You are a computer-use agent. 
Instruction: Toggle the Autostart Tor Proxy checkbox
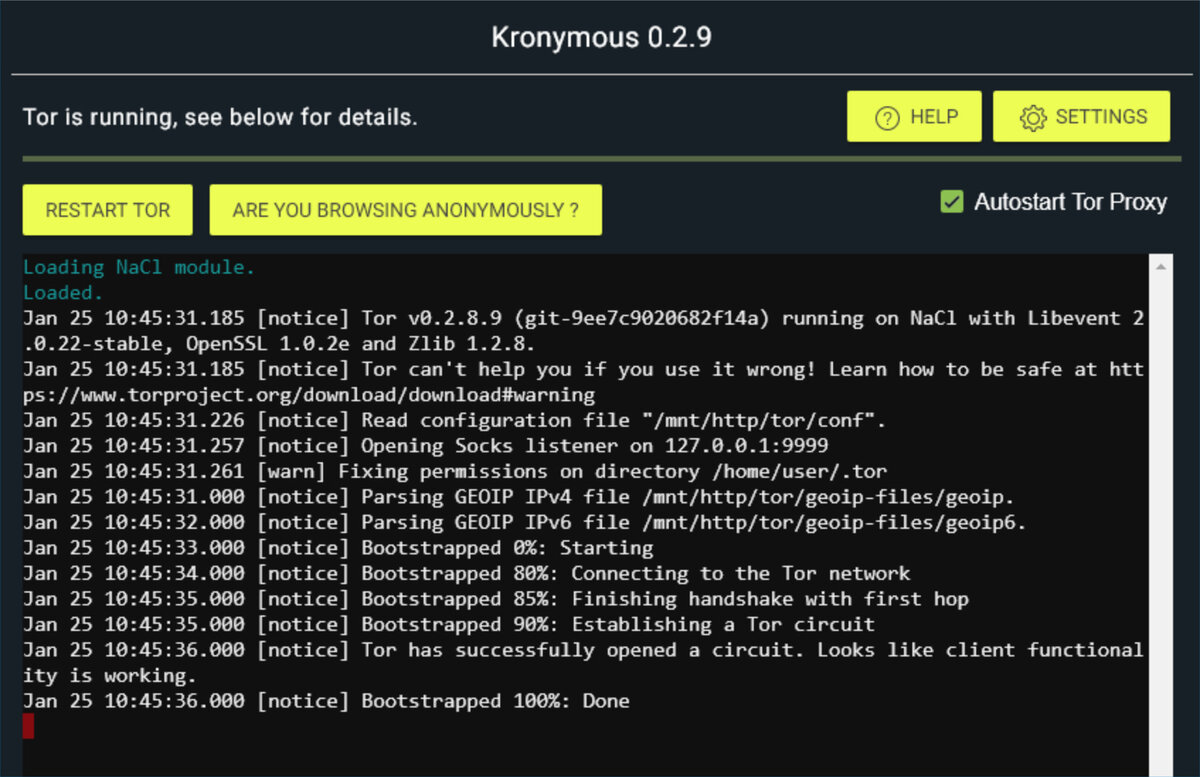(x=951, y=202)
